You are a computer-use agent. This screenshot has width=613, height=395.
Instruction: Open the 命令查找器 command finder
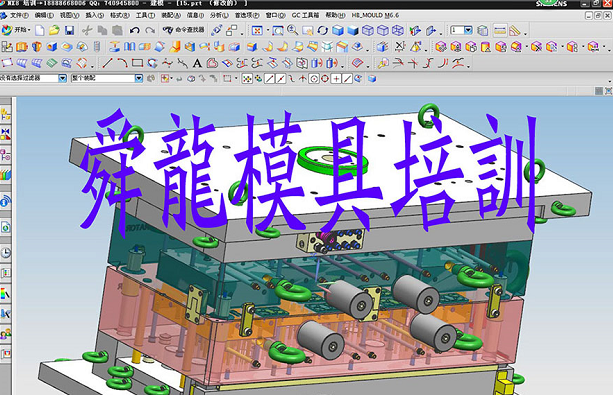tap(184, 30)
